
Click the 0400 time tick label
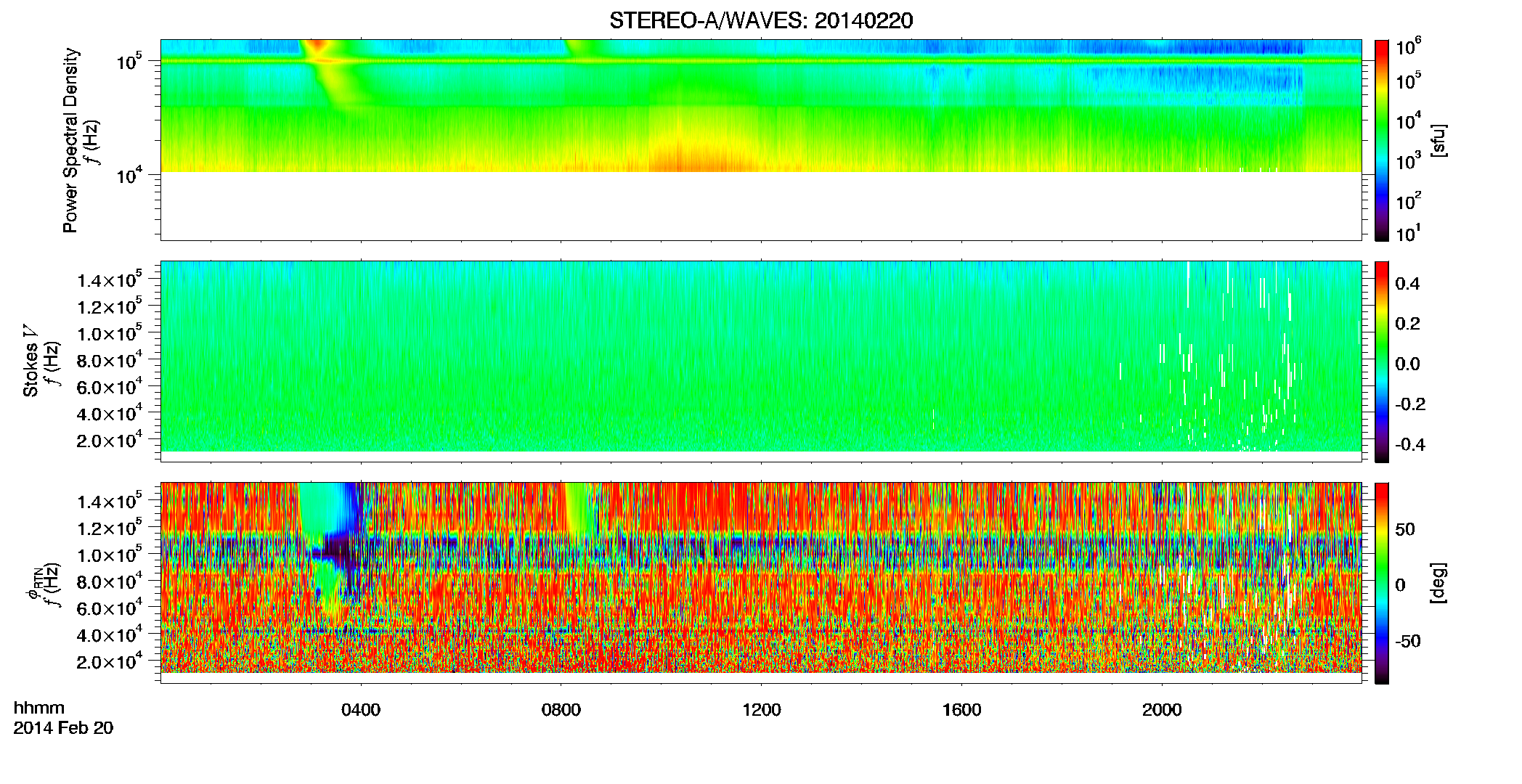pos(361,710)
